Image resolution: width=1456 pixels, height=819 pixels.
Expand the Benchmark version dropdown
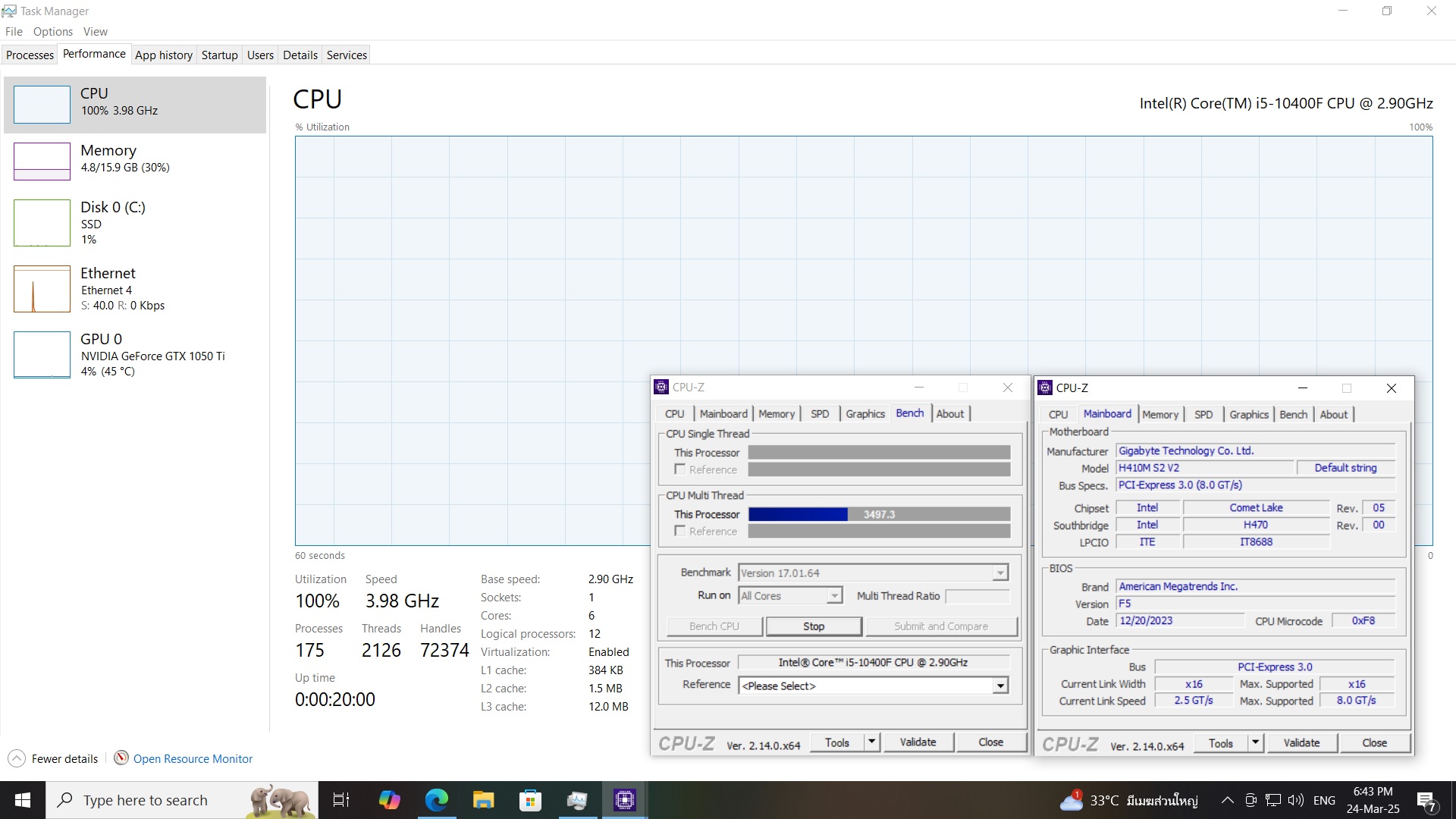click(1000, 573)
